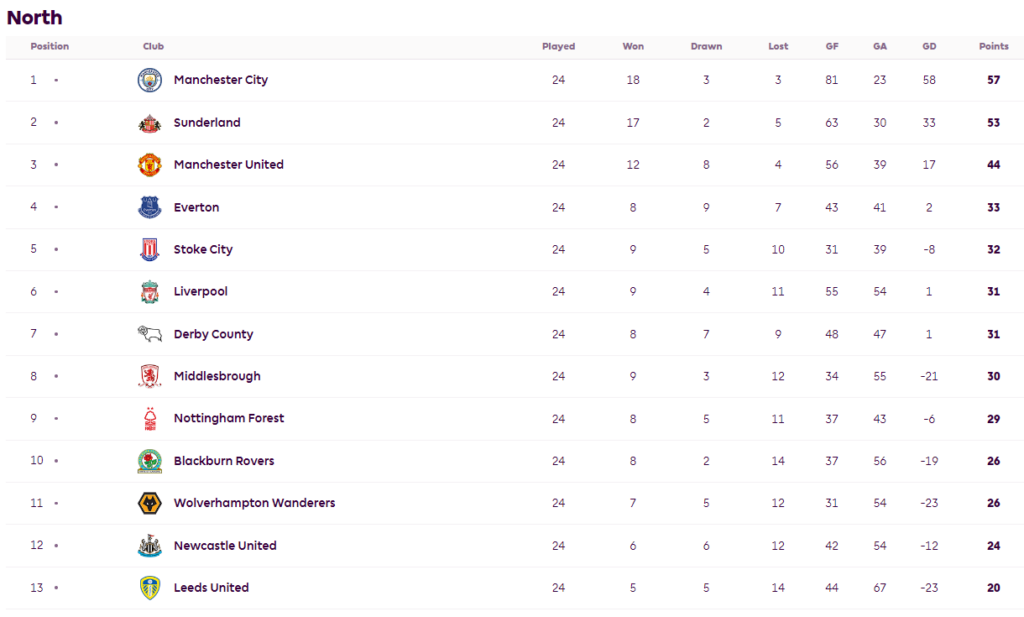
Task: Click the Club column header
Action: point(153,47)
